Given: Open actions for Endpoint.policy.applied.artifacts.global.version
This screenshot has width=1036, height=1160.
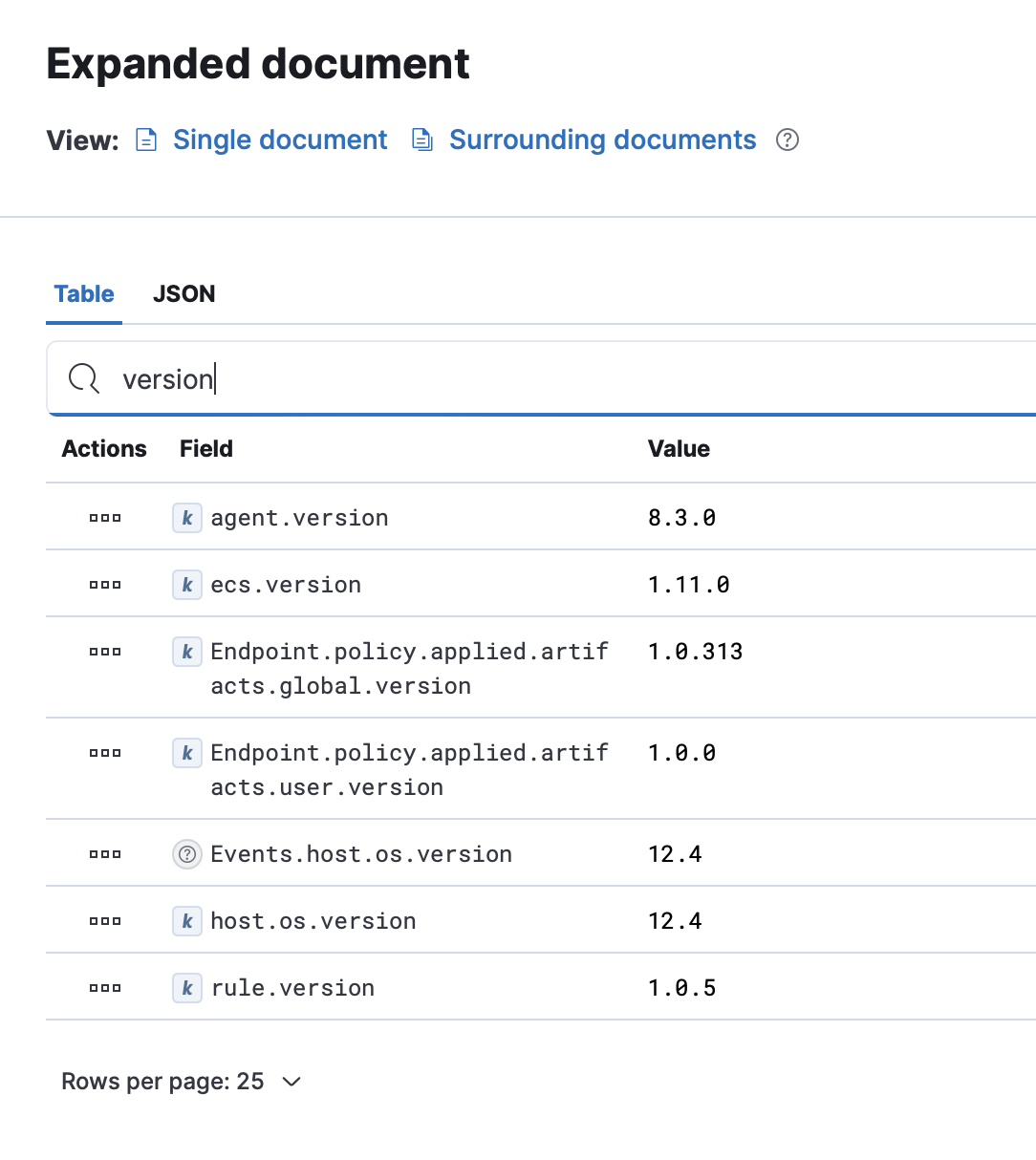Looking at the screenshot, I should pos(104,651).
